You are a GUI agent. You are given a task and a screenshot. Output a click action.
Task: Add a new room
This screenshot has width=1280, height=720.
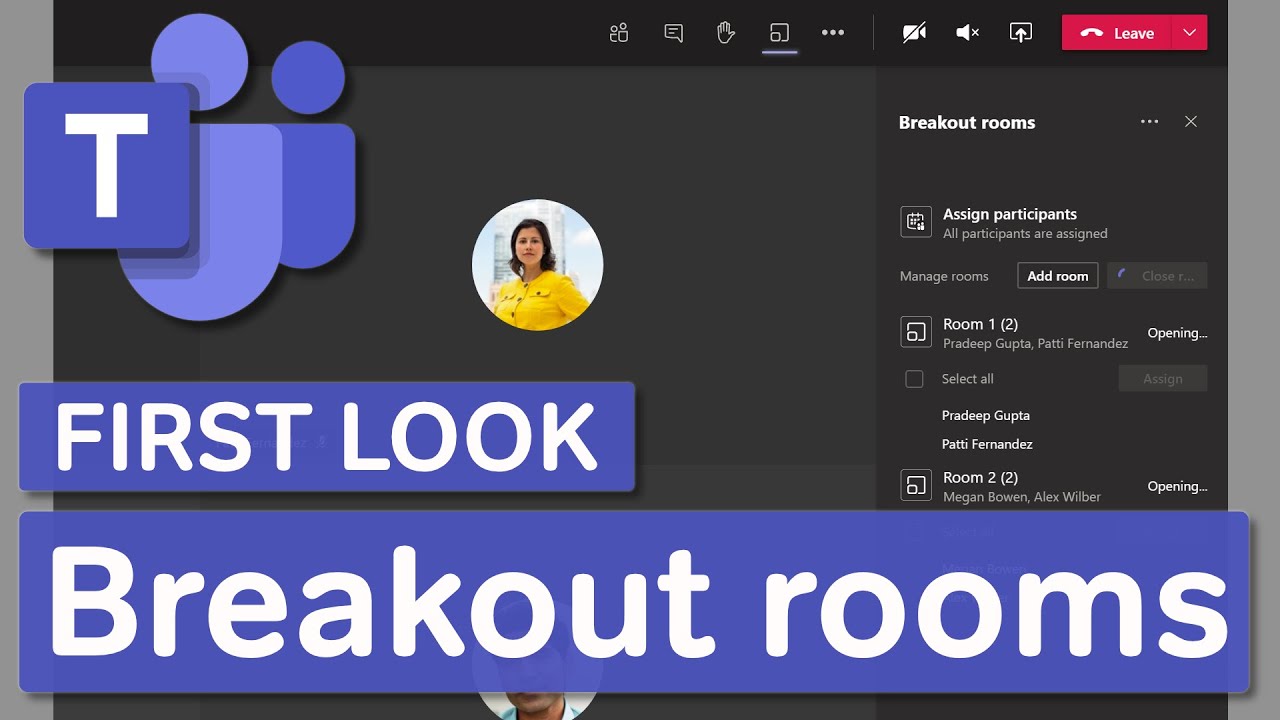(1058, 276)
